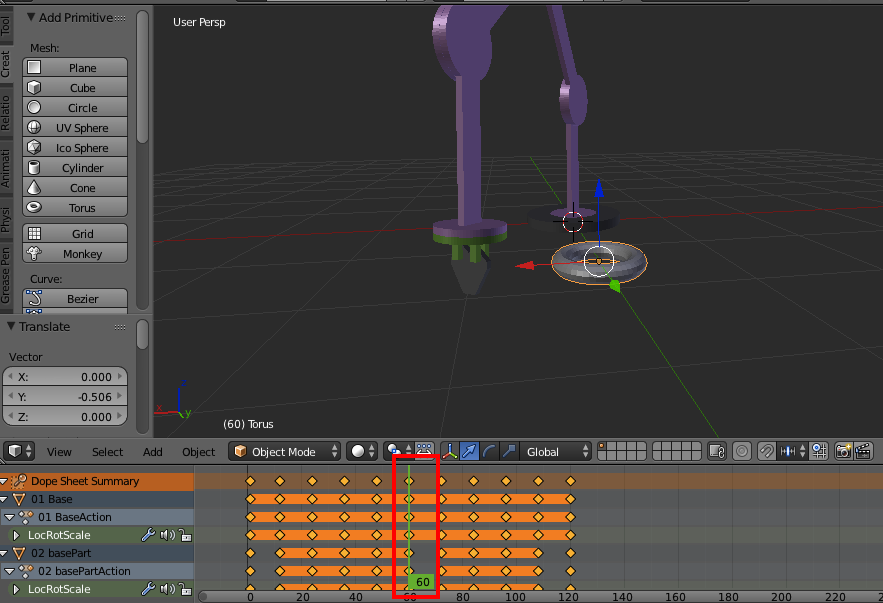Viewport: 883px width, 603px height.
Task: Collapse the 02 basePartAction channel
Action: [10, 571]
